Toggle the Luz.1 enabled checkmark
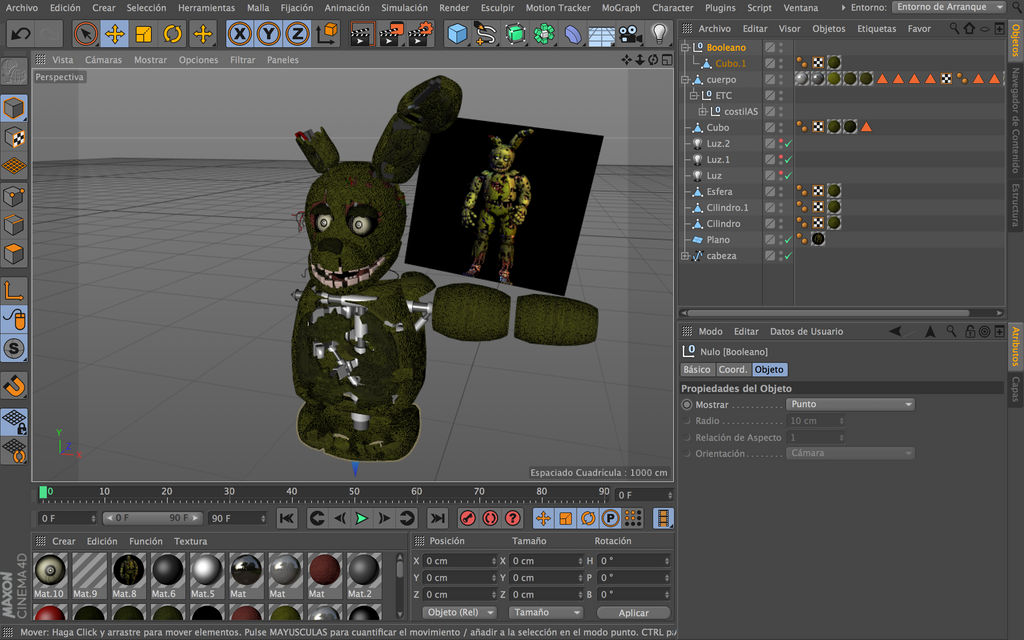Screen dimensions: 1024x640 tap(788, 159)
